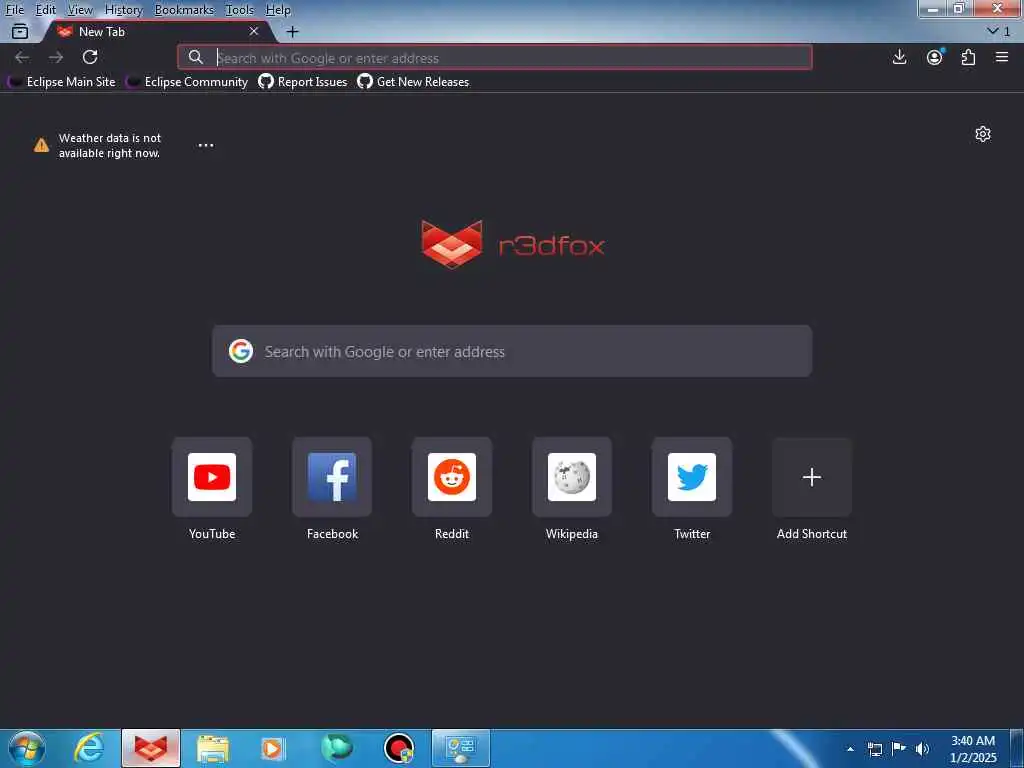Open Eclipse Main Site bookmark

point(61,82)
